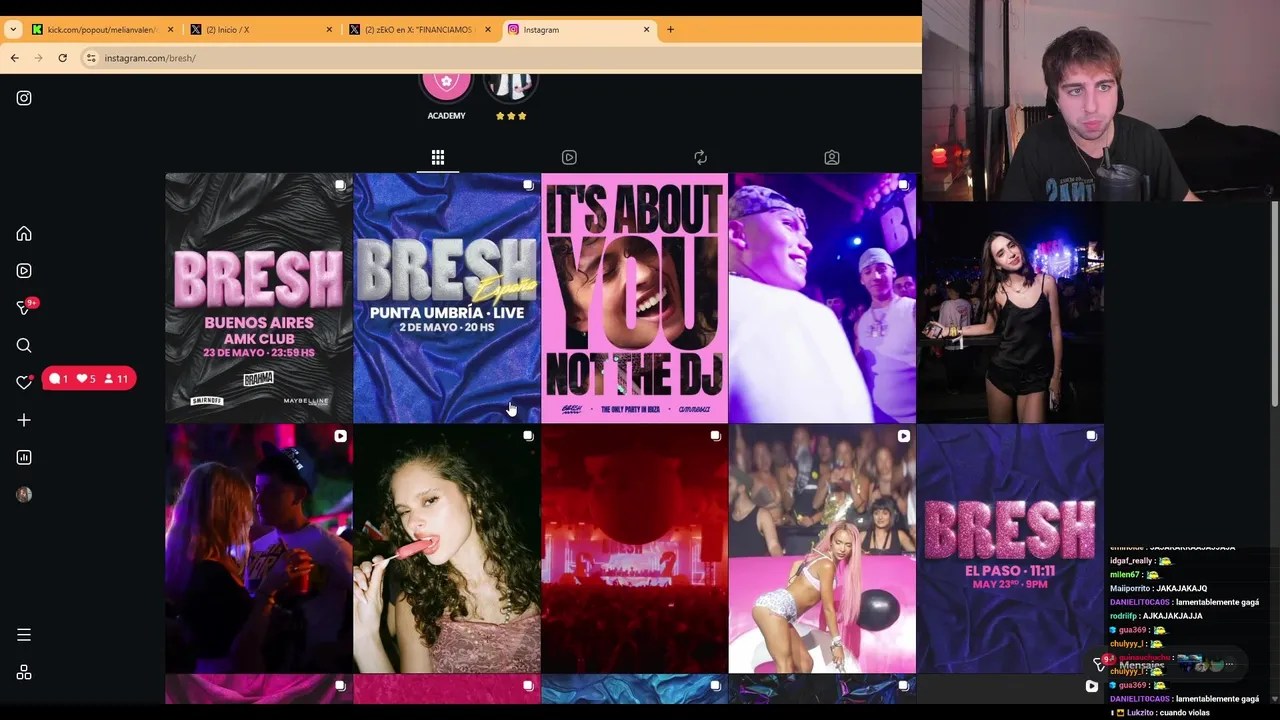The width and height of the screenshot is (1280, 720).
Task: Open own profile avatar in sidebar
Action: (x=24, y=494)
